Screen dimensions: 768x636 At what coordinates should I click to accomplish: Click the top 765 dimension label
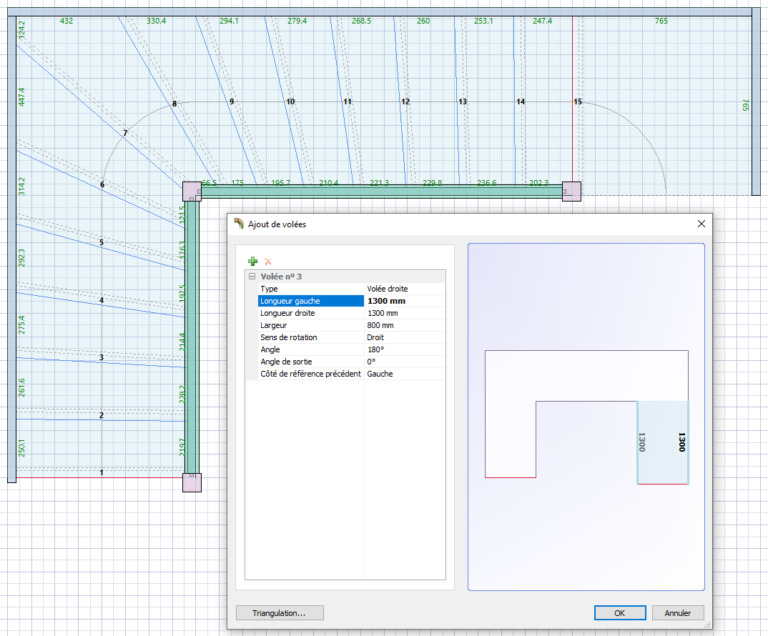click(661, 21)
